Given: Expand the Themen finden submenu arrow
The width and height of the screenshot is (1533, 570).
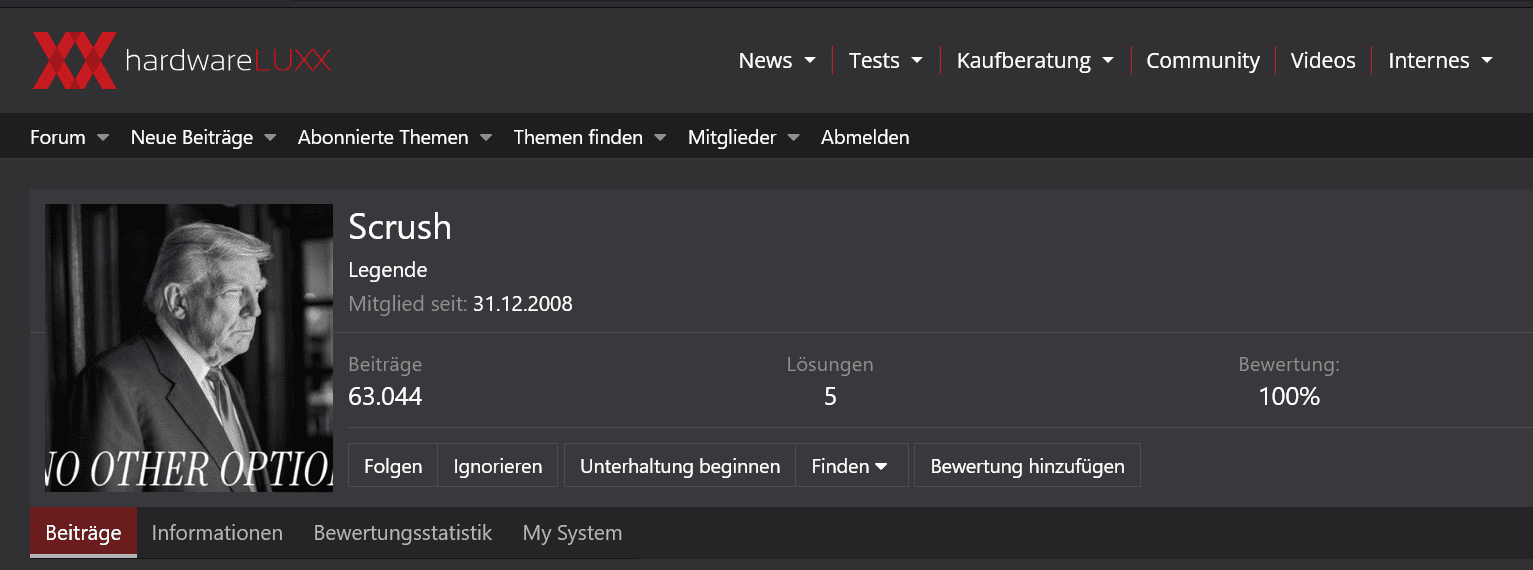Looking at the screenshot, I should click(x=660, y=138).
